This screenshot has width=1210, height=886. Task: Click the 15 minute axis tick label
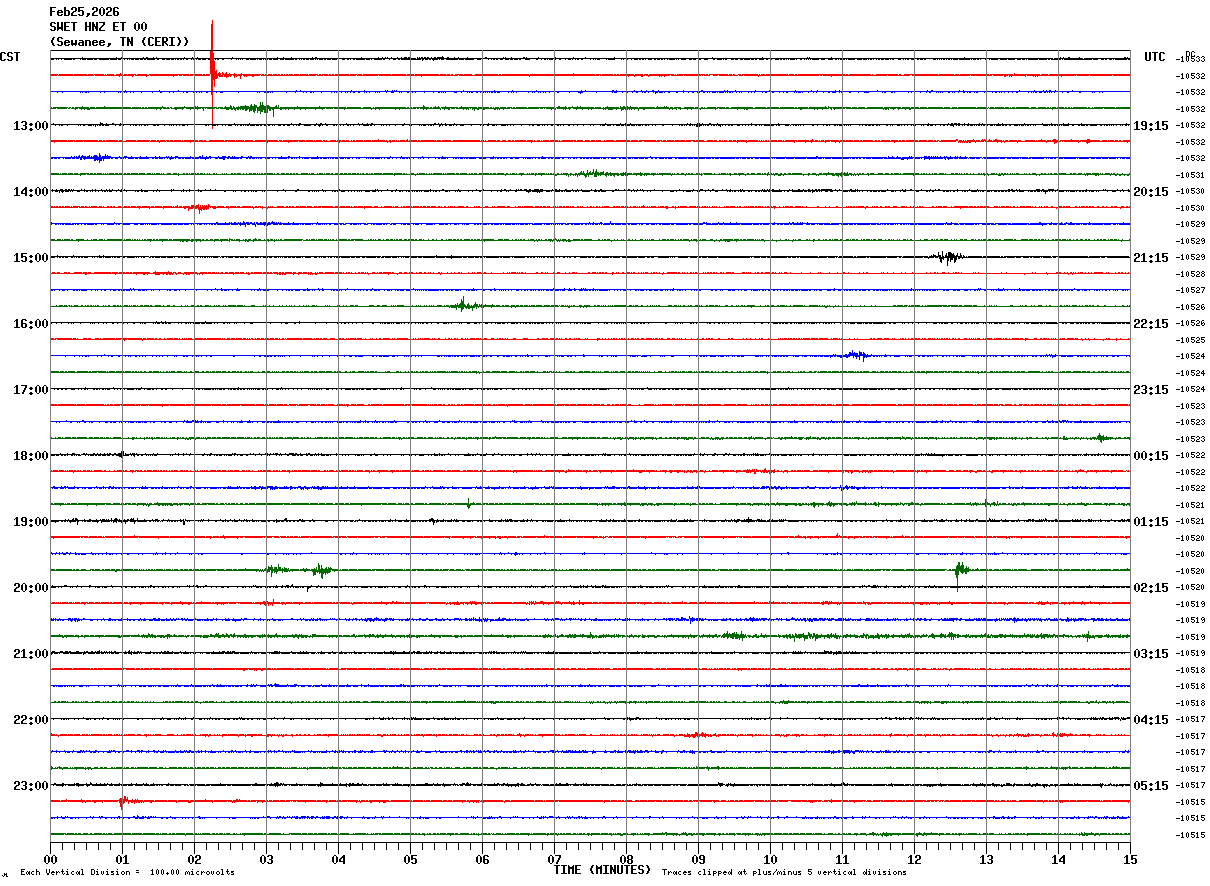click(1129, 859)
